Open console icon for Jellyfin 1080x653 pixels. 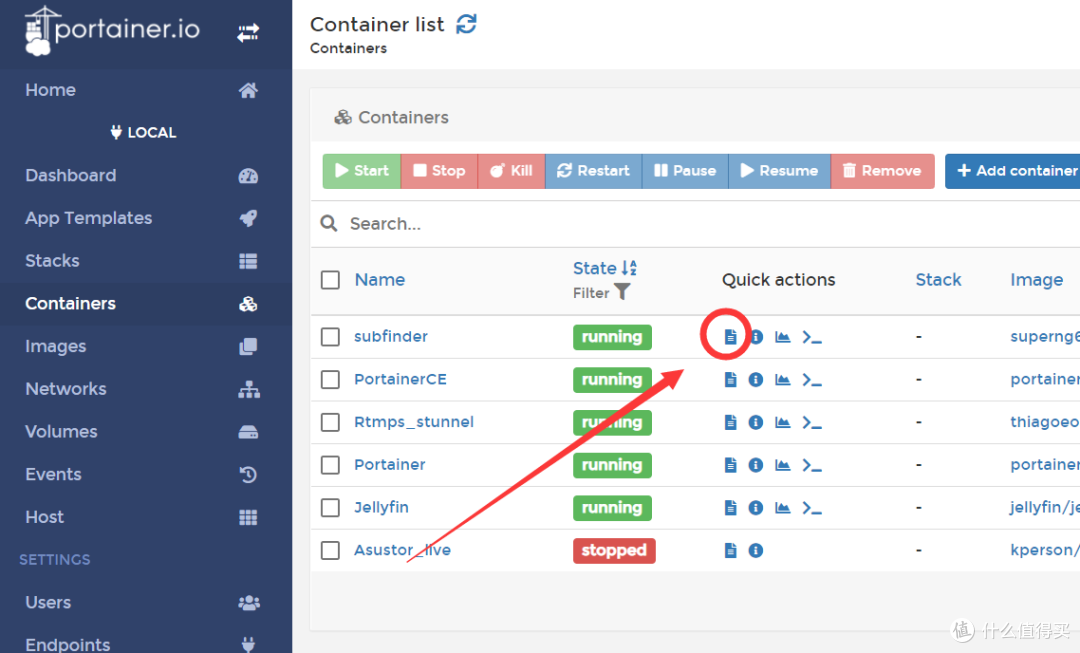[812, 508]
